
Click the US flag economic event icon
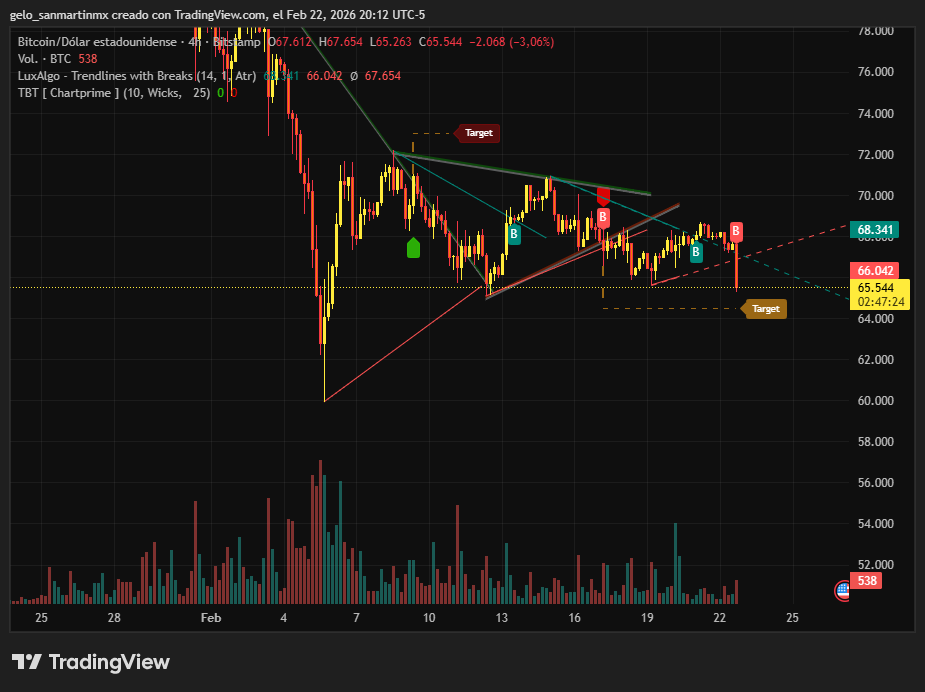click(842, 590)
